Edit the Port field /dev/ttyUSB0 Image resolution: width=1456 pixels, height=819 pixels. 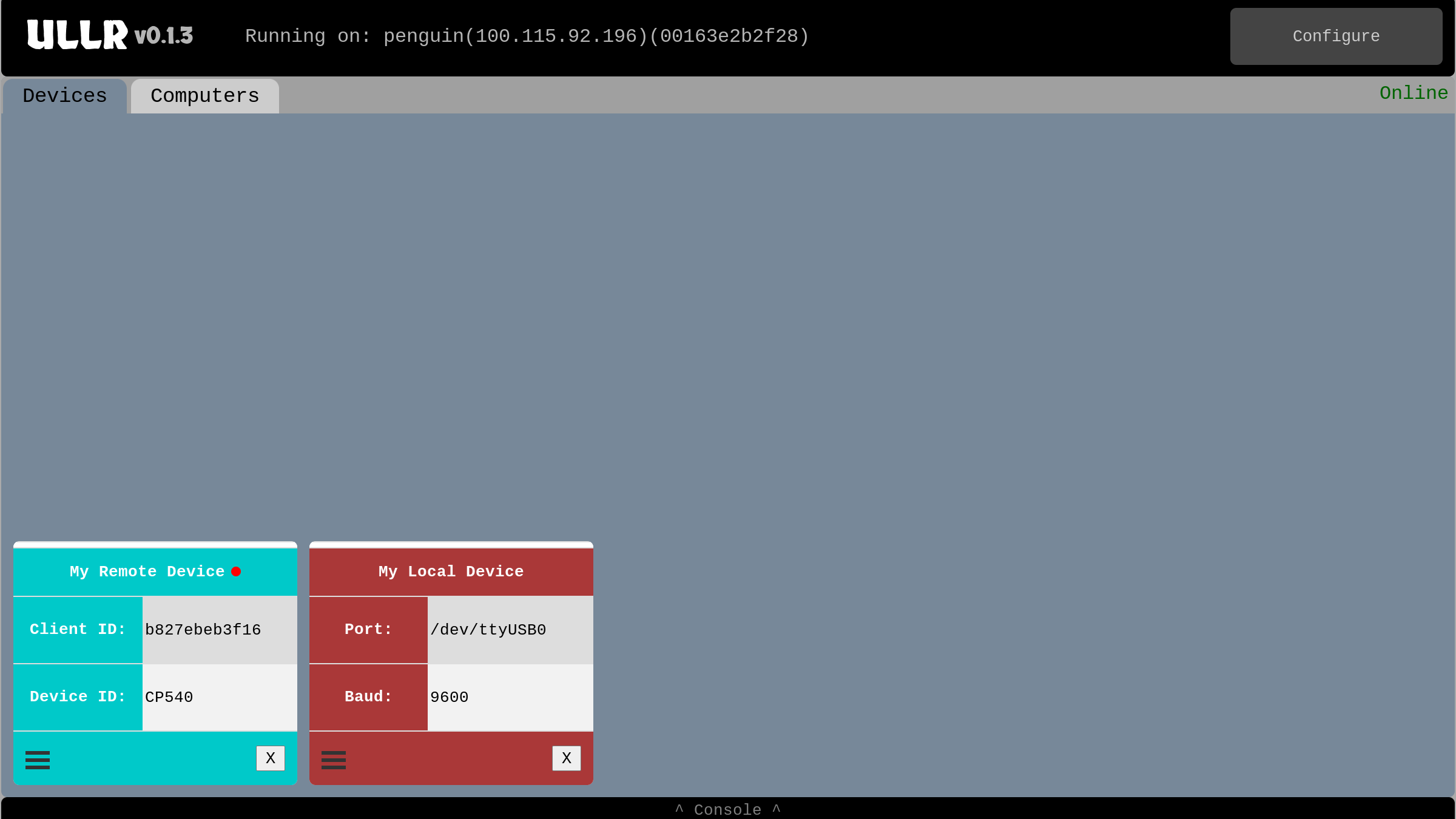pos(510,630)
